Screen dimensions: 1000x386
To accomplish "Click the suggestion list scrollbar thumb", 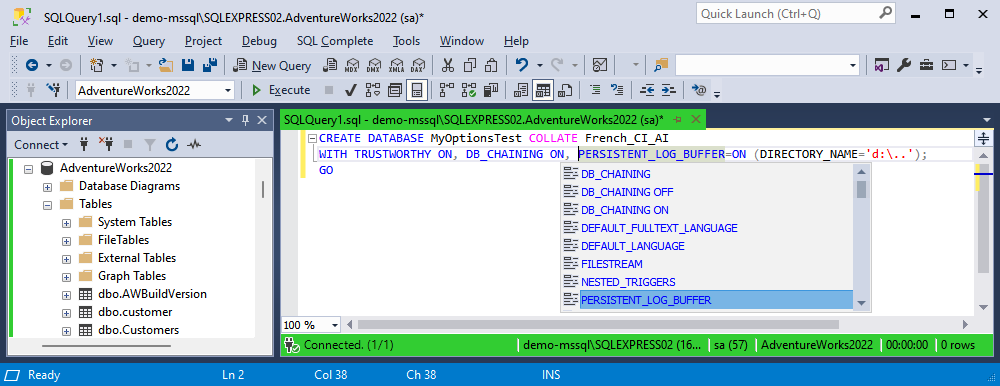I will 862,189.
